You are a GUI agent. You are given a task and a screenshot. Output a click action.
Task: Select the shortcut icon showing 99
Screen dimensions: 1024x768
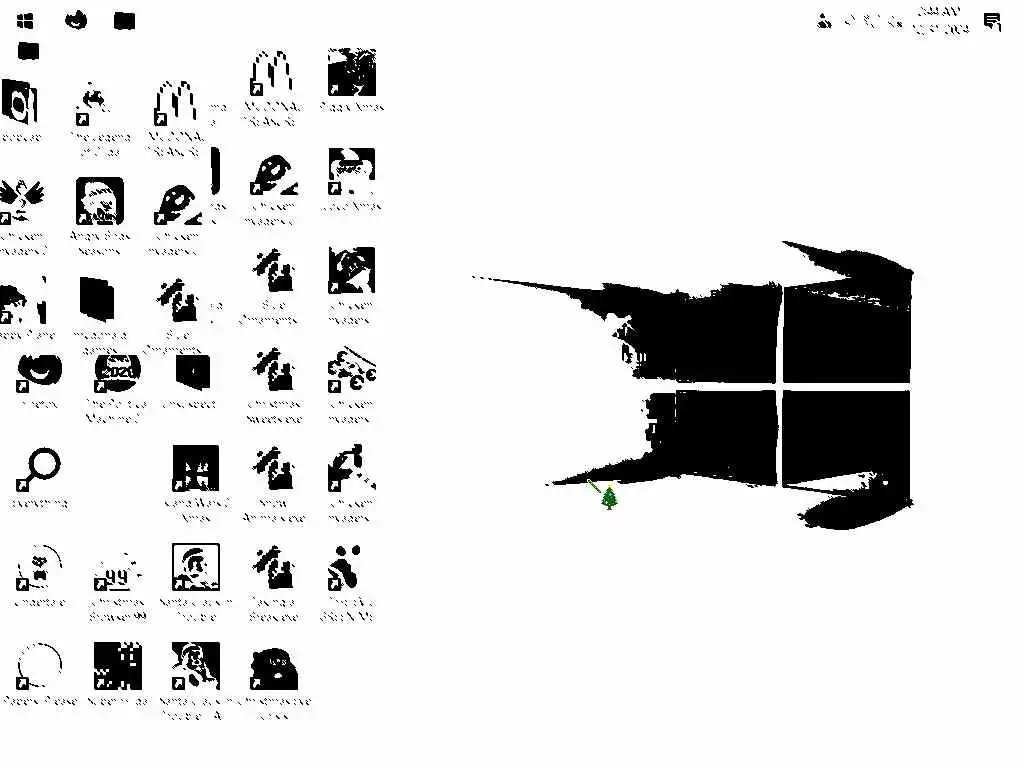[118, 572]
